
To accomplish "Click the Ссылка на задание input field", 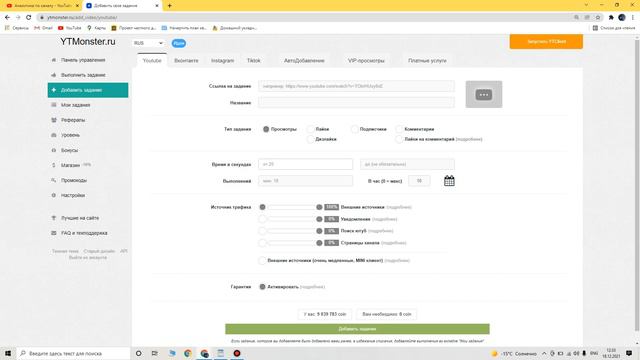I will 356,86.
